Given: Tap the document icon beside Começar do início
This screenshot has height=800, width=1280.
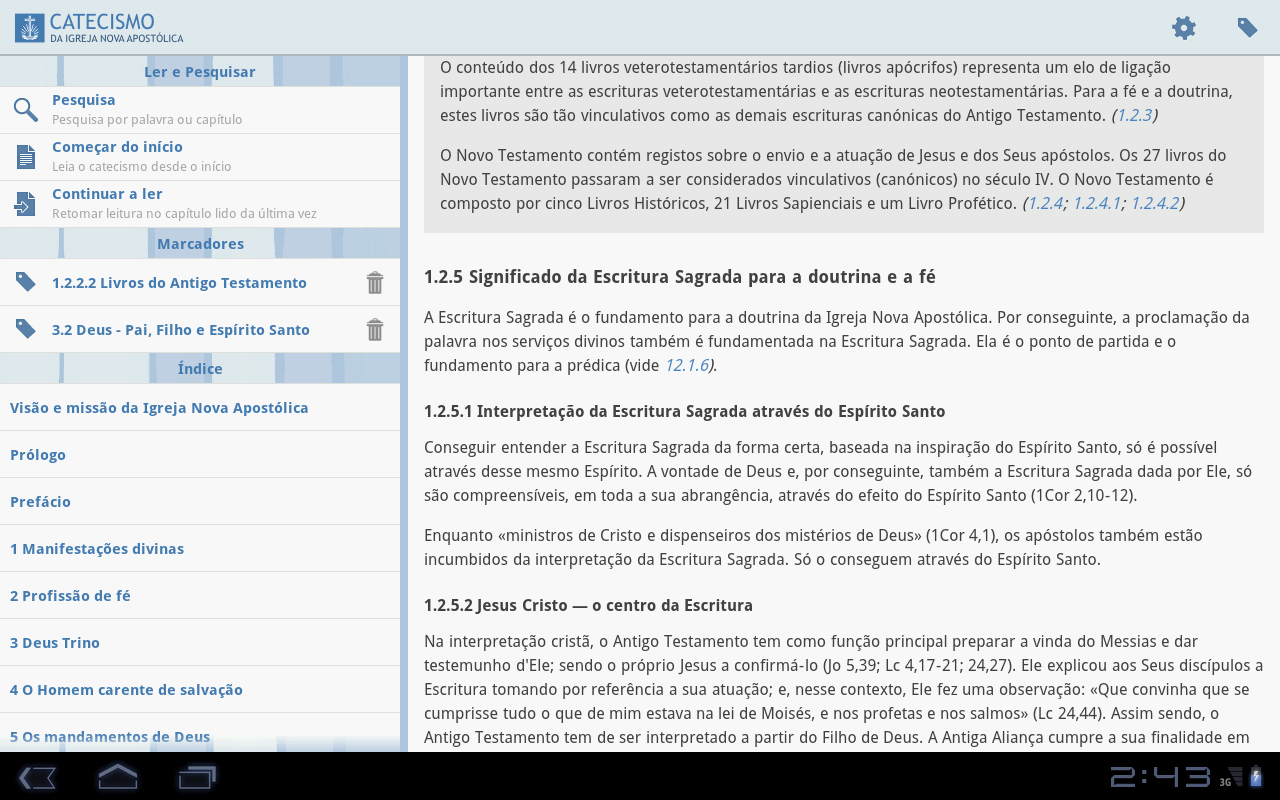Looking at the screenshot, I should [26, 157].
